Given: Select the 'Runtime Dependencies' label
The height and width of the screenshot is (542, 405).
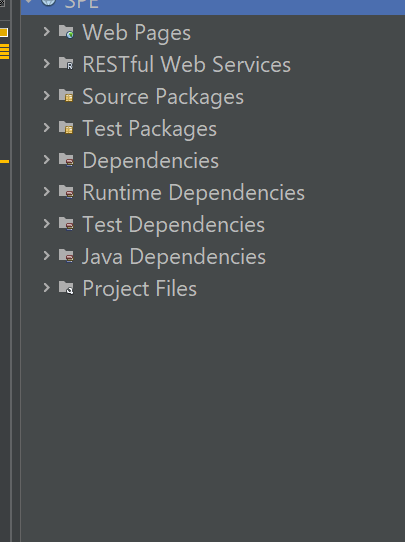Looking at the screenshot, I should (194, 193).
